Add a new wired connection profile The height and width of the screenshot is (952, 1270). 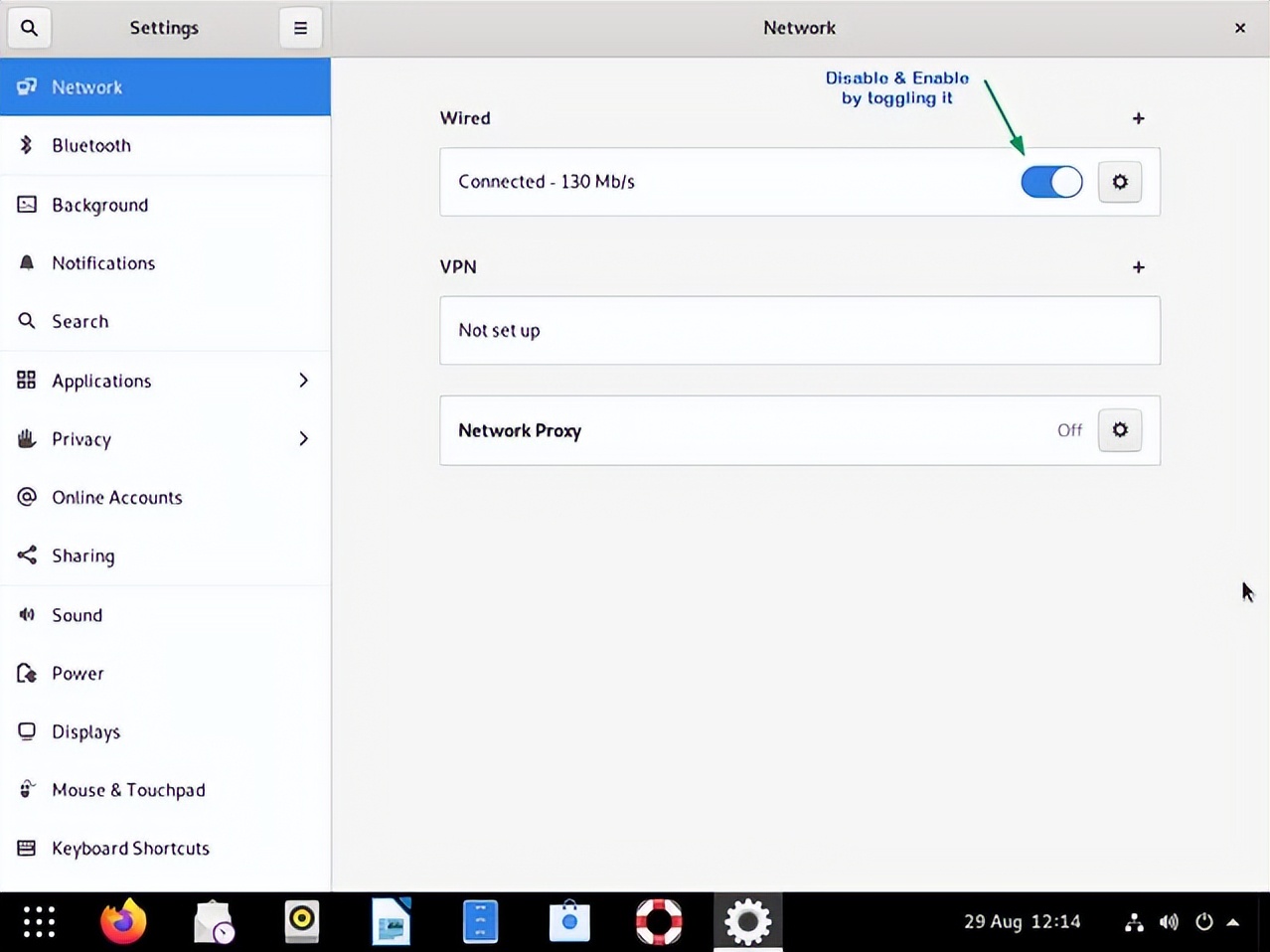click(x=1138, y=118)
